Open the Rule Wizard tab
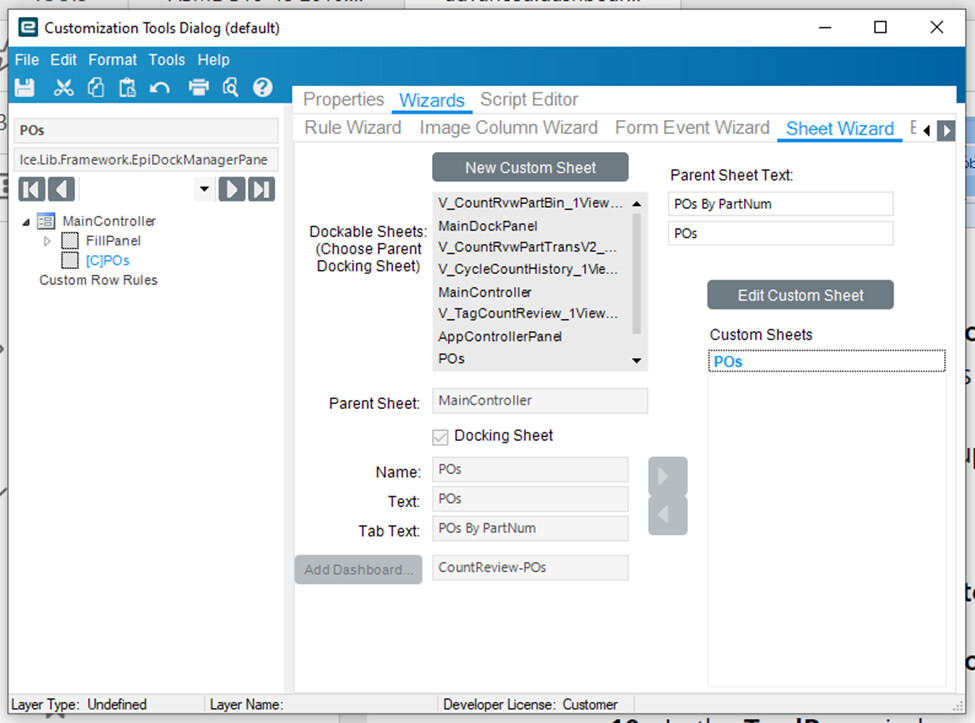975x723 pixels. [x=353, y=127]
